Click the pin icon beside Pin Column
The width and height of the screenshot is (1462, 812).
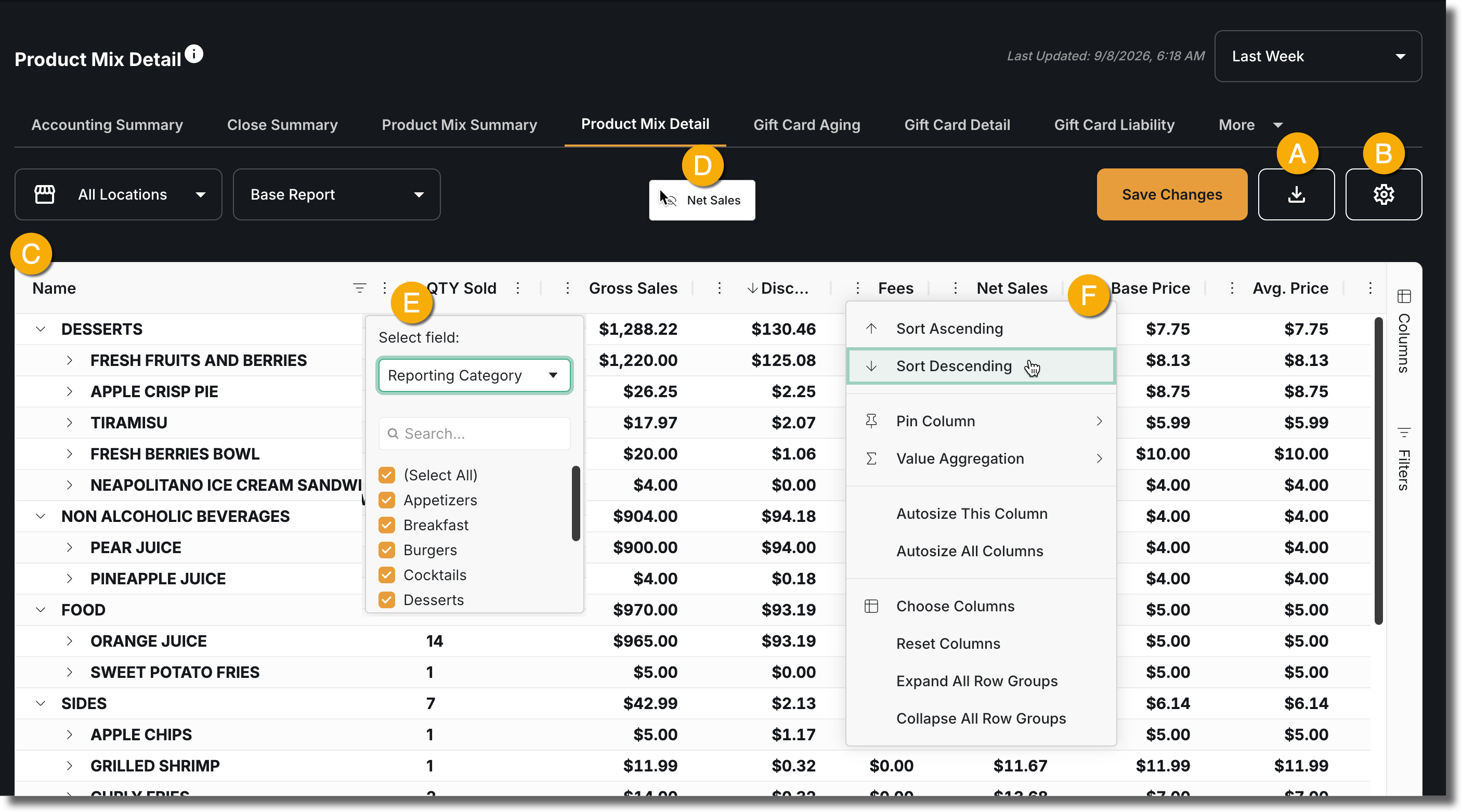(x=871, y=421)
